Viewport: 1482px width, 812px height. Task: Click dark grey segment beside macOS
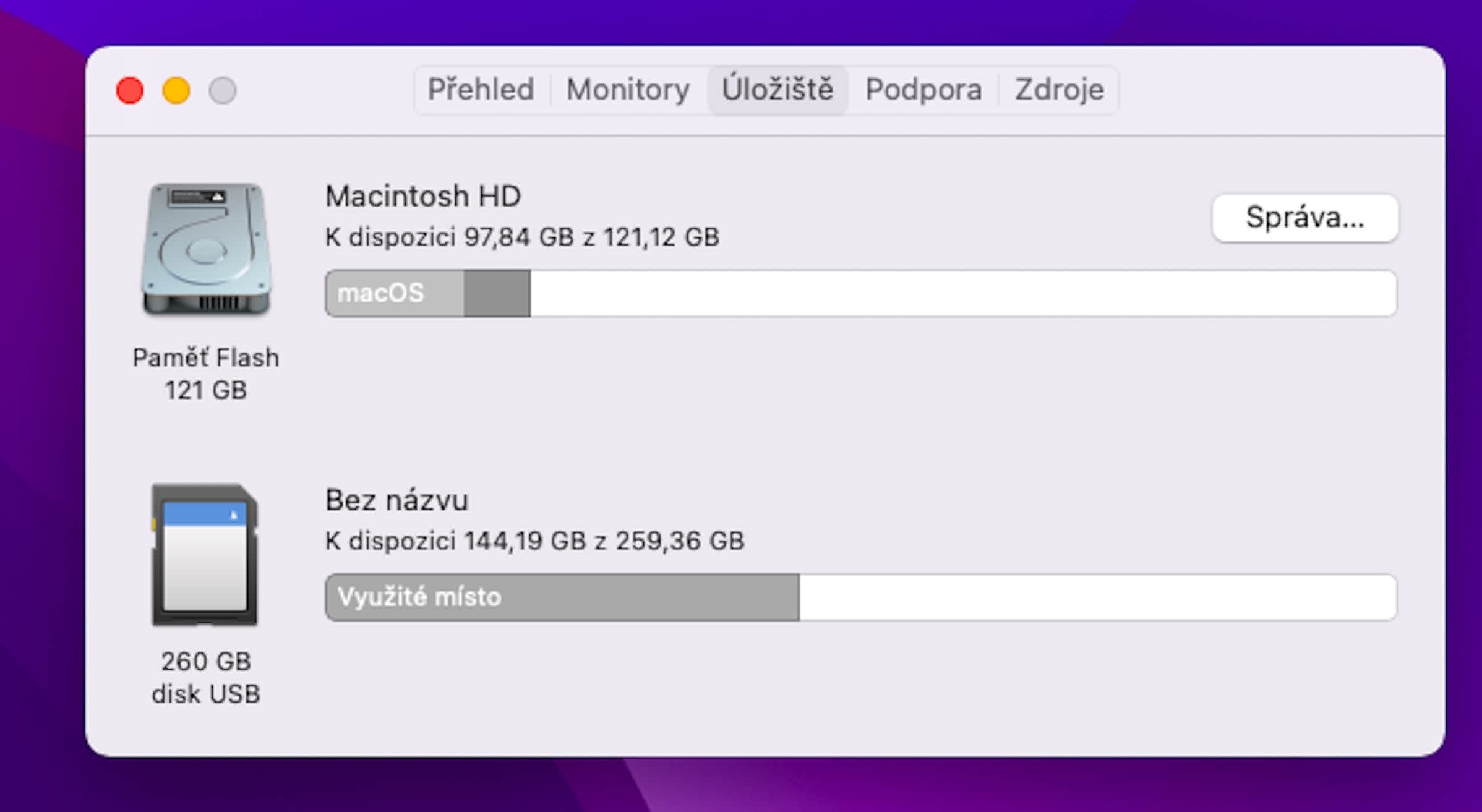(x=497, y=293)
